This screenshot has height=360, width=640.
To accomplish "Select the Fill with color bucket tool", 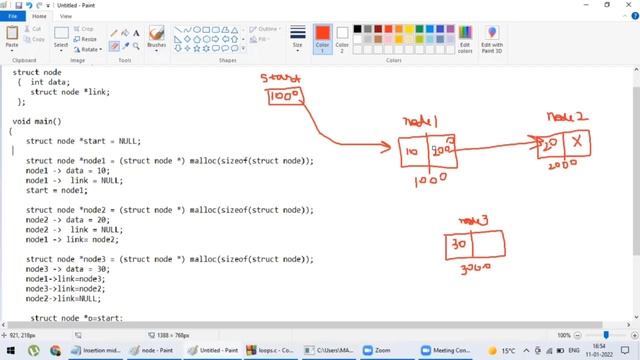I will pyautogui.click(x=125, y=33).
